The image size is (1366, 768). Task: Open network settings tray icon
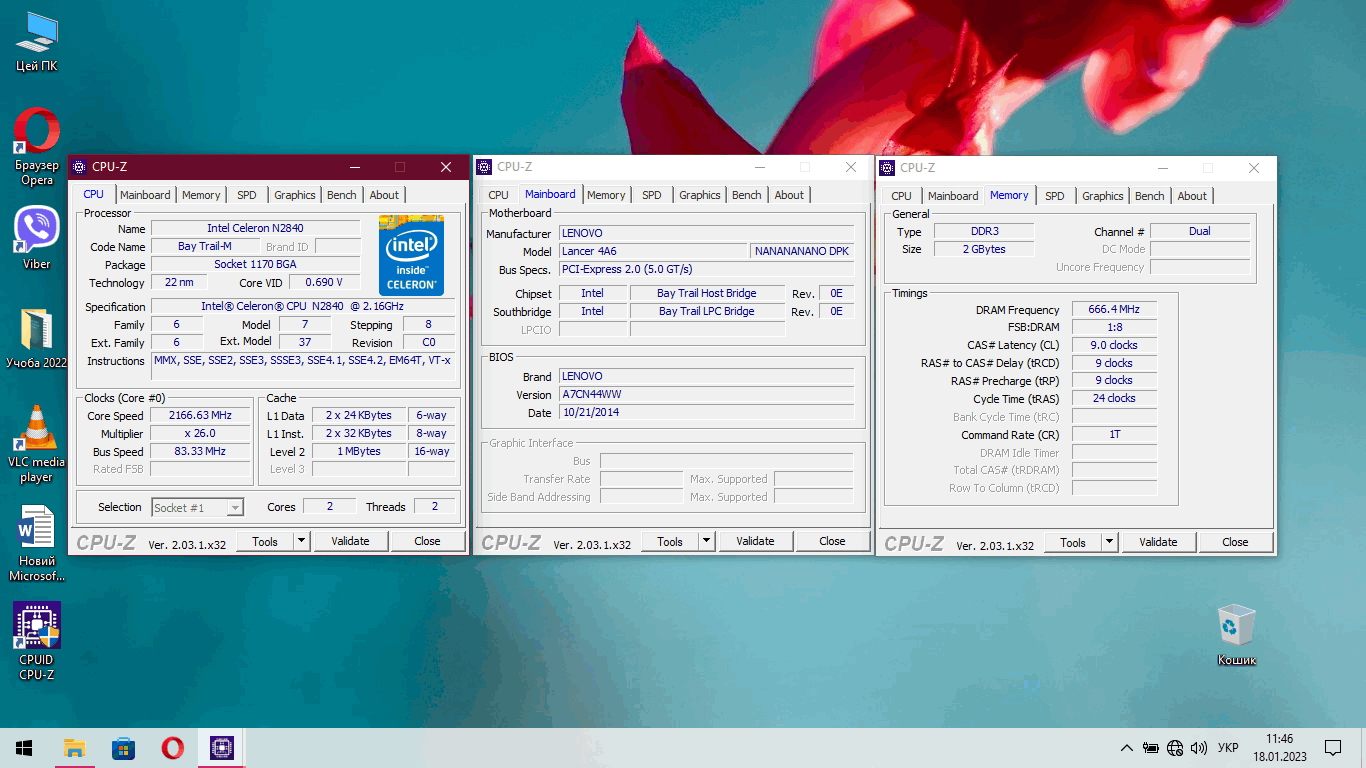coord(1175,748)
